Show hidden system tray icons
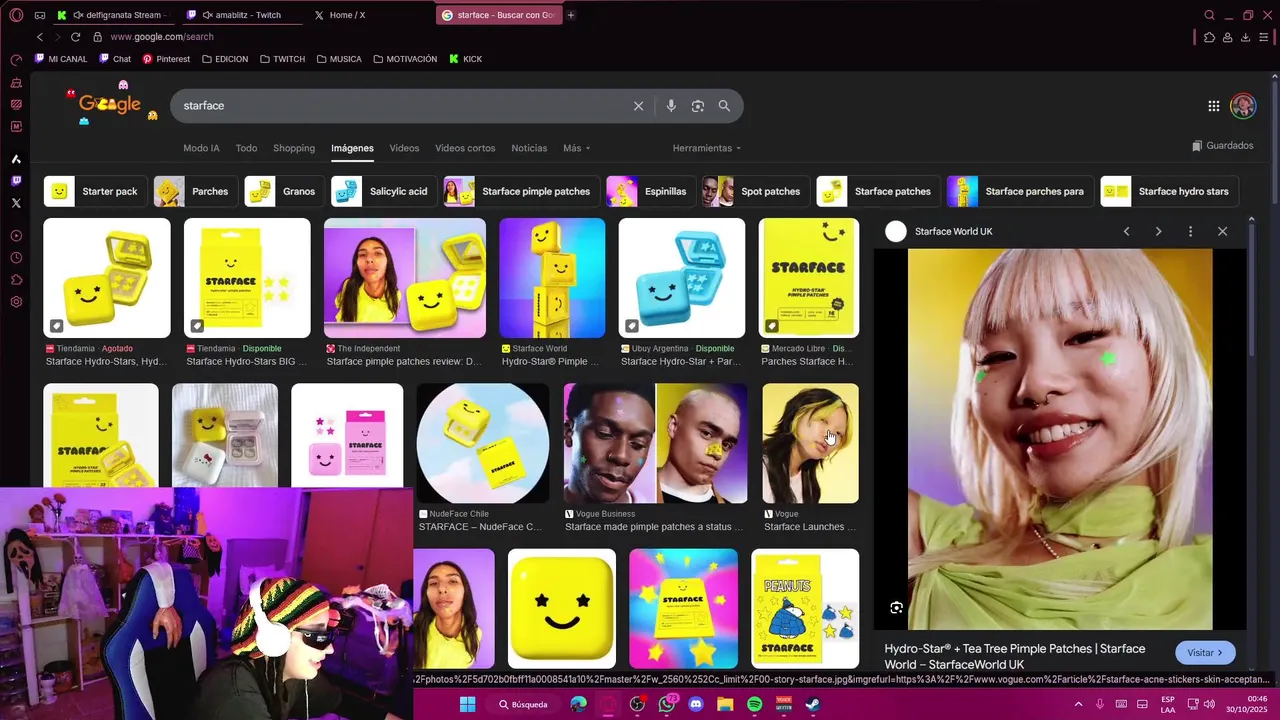This screenshot has width=1280, height=720. (1078, 704)
